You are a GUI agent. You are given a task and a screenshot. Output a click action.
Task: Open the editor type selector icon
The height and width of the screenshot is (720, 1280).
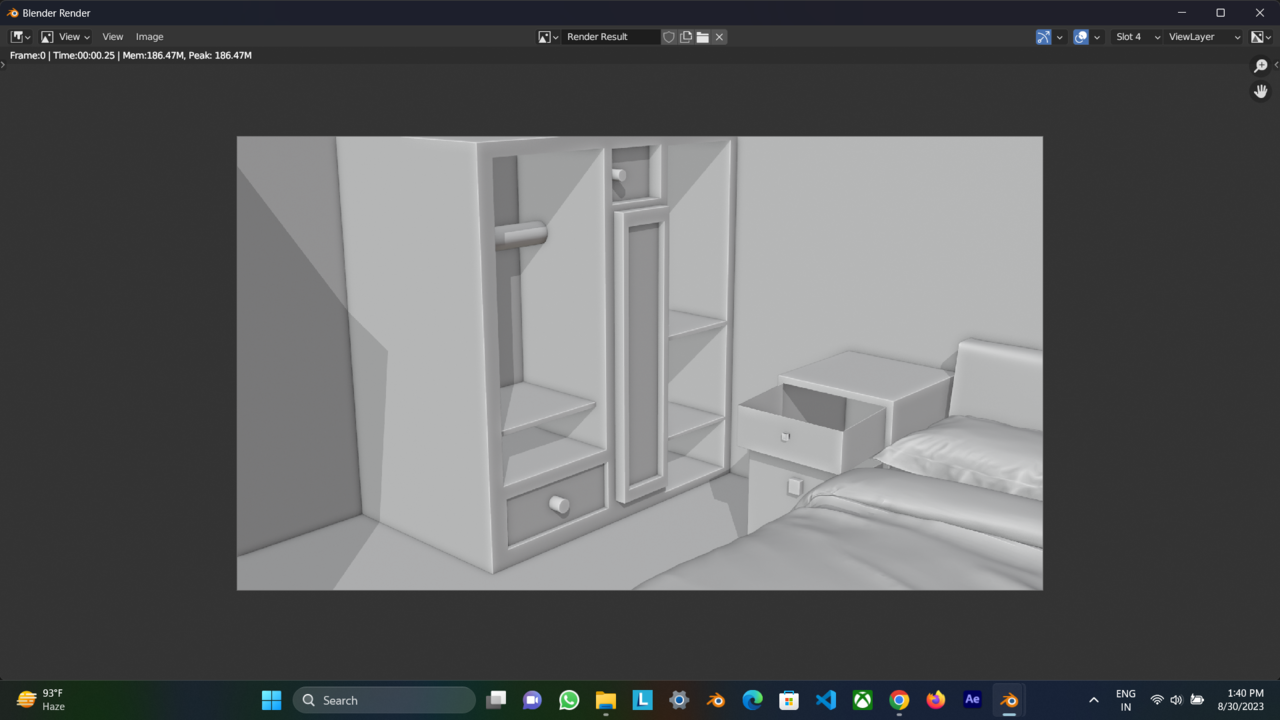[17, 36]
